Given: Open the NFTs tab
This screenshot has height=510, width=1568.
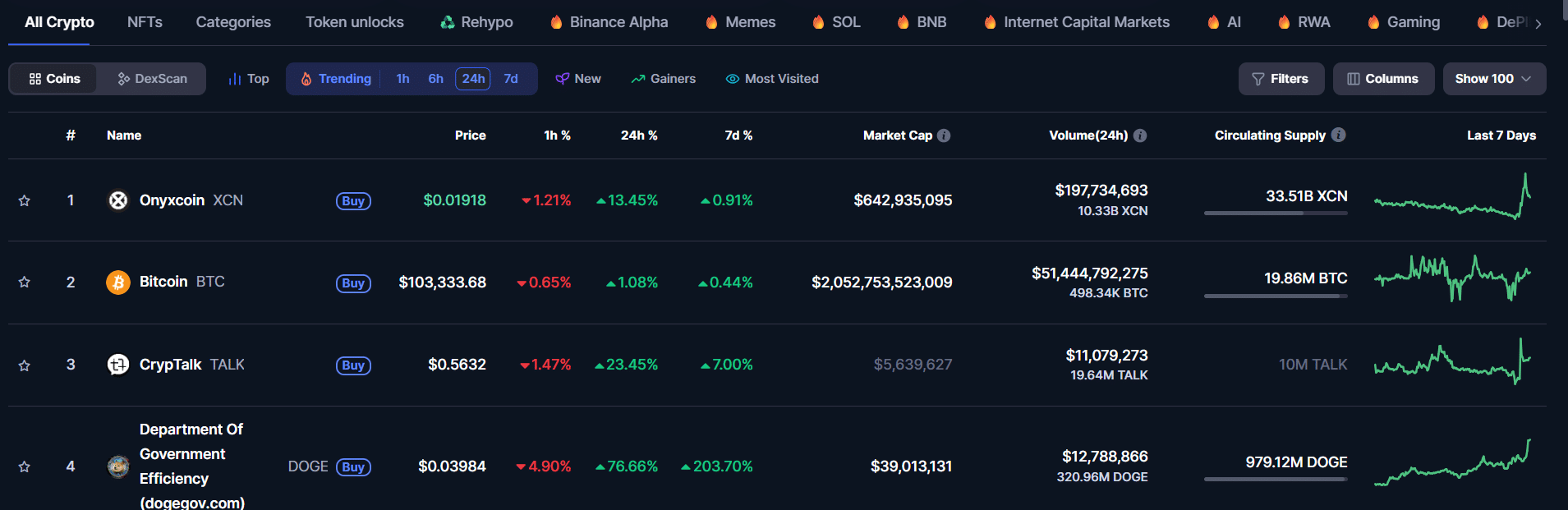Looking at the screenshot, I should pos(145,22).
